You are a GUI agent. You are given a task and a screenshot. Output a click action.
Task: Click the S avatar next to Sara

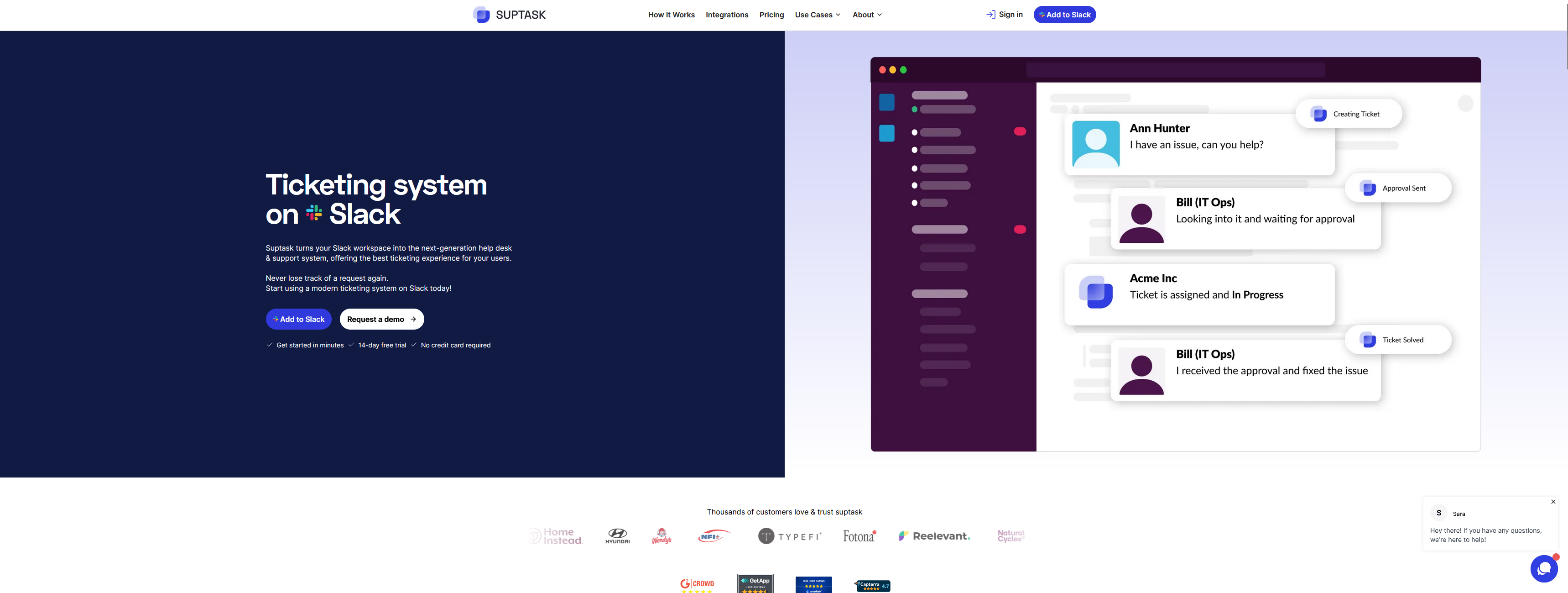pos(1438,513)
